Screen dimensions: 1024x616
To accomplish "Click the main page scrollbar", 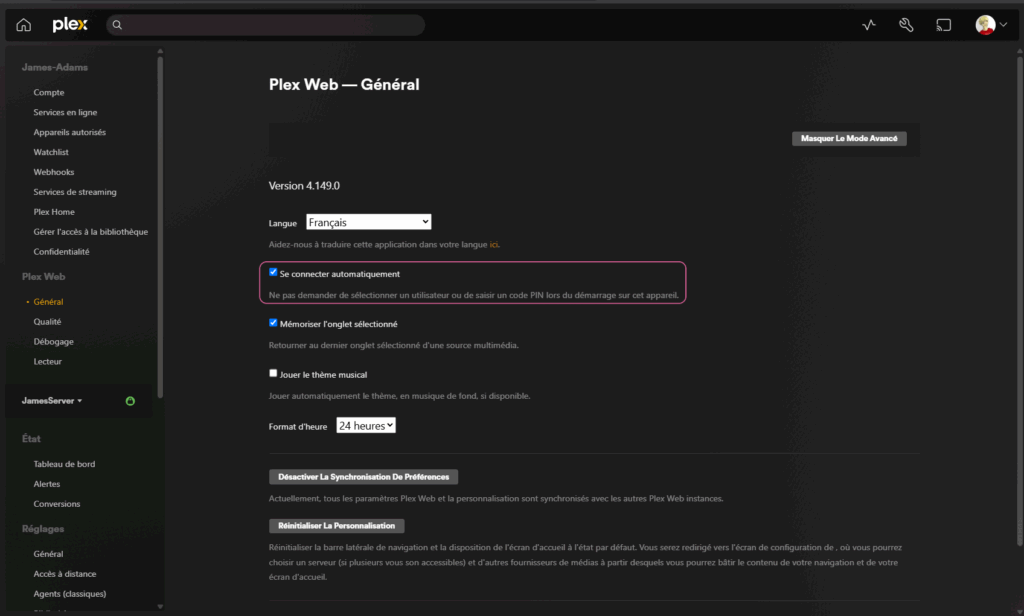I will coord(1019,300).
